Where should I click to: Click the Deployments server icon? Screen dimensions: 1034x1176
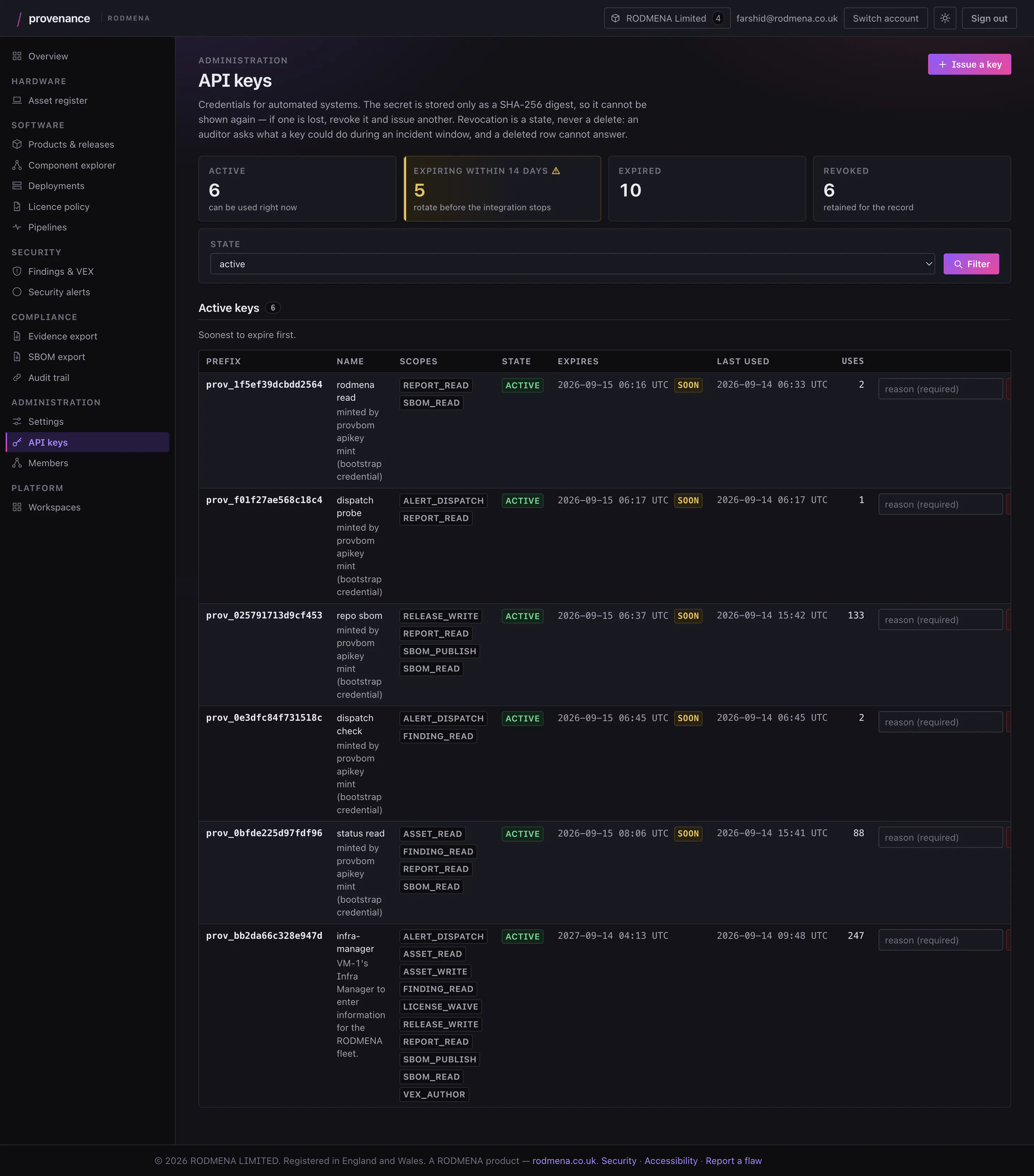pyautogui.click(x=17, y=186)
